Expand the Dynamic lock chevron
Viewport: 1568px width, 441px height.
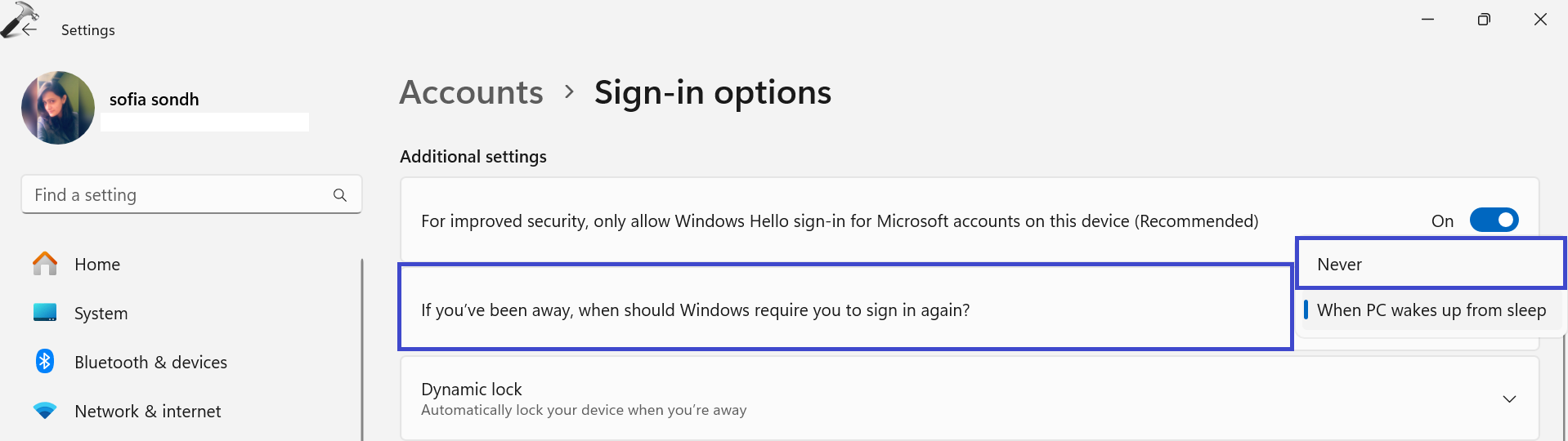[1509, 399]
